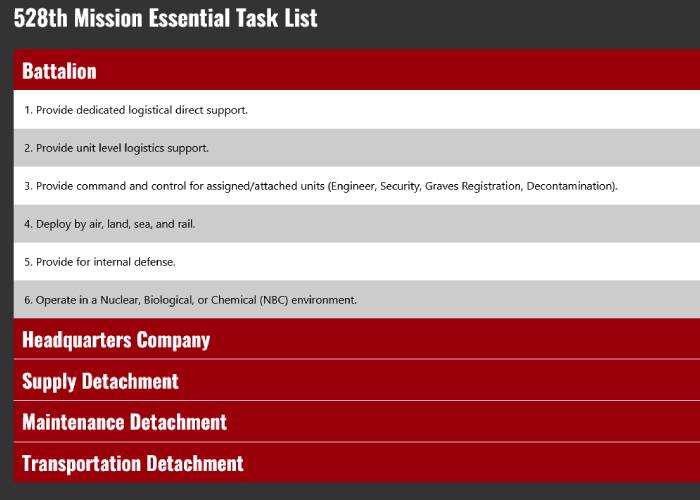Expand the Supply Detachment section
The width and height of the screenshot is (700, 500).
(x=100, y=381)
